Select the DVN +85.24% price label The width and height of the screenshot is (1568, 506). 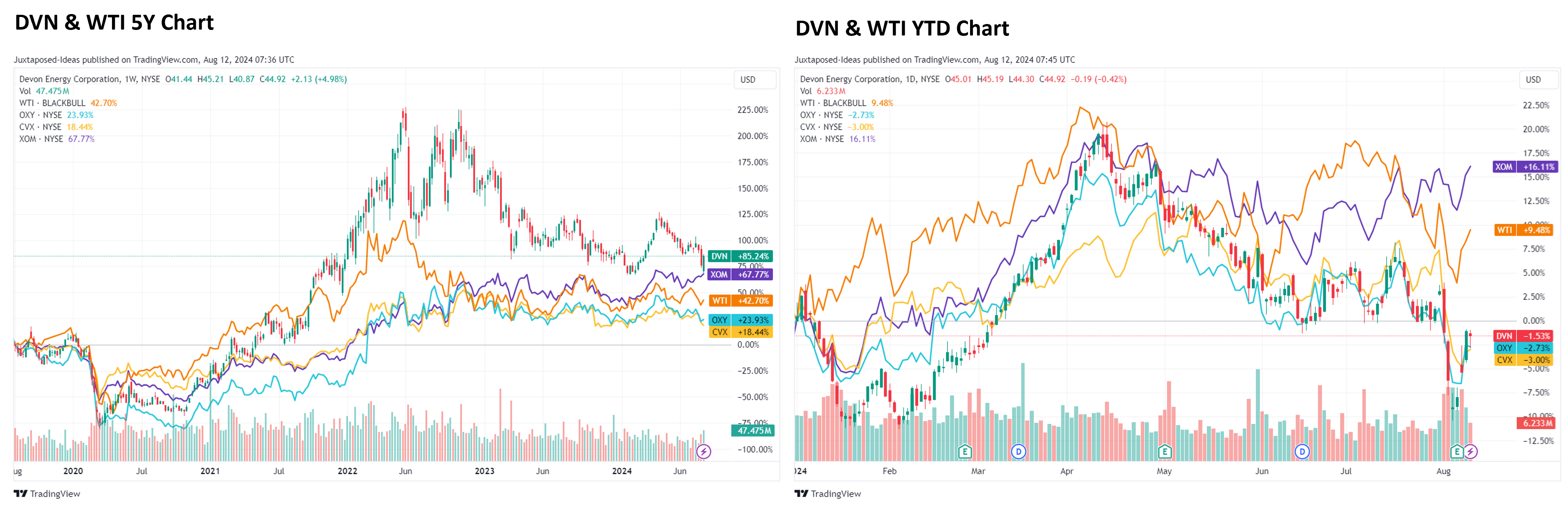click(x=740, y=256)
